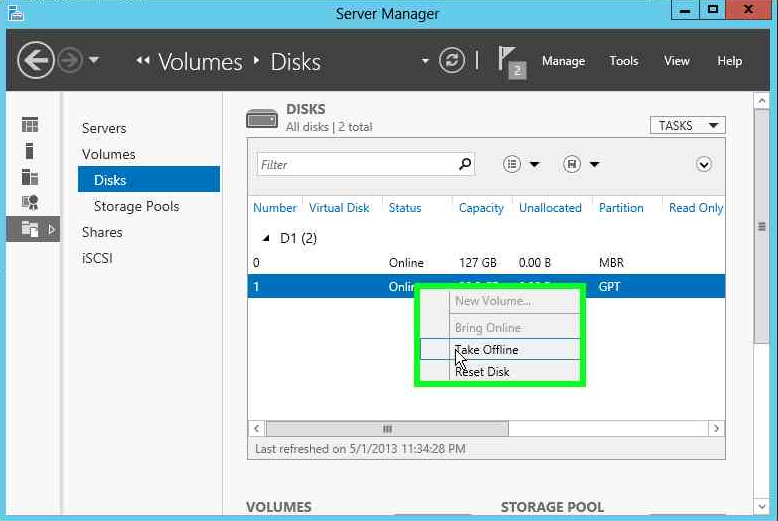Open the Help menu
Image resolution: width=778 pixels, height=521 pixels.
click(729, 61)
